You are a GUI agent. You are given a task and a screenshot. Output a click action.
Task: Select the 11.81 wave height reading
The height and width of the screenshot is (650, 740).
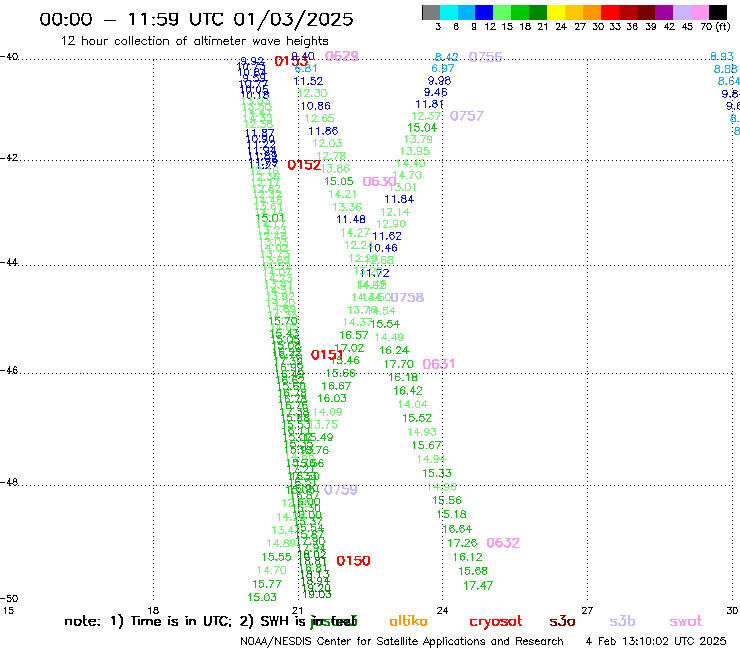[x=429, y=104]
